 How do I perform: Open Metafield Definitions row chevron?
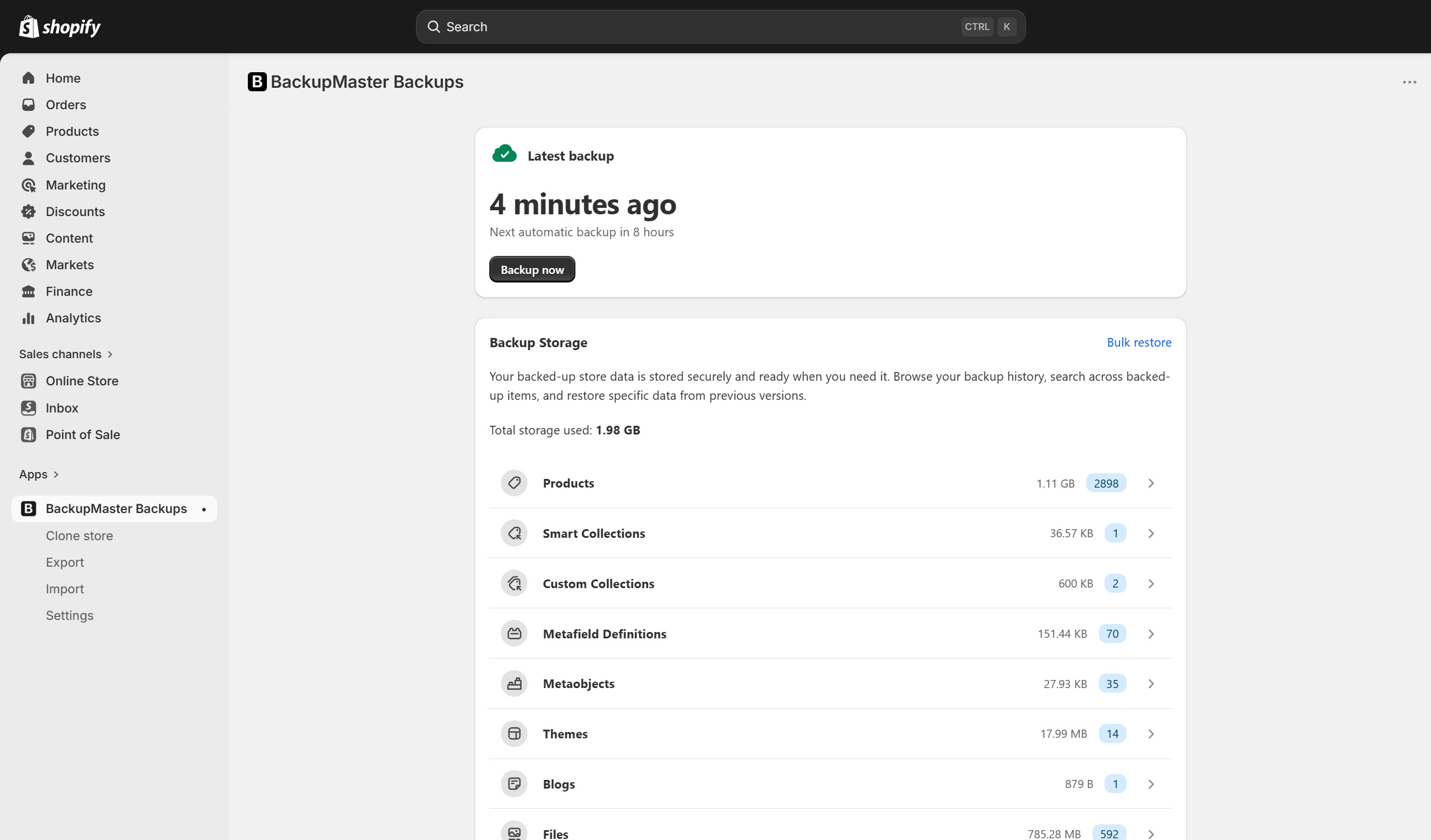(x=1151, y=634)
